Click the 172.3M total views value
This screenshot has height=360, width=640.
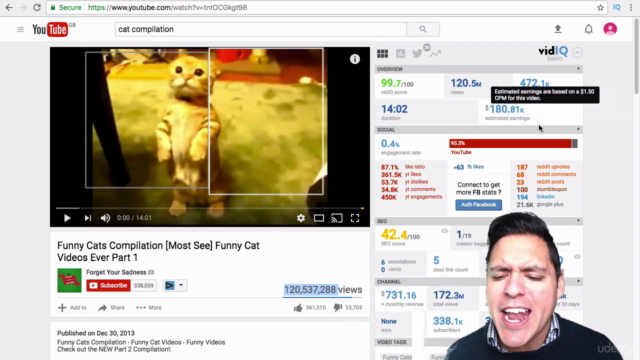449,295
